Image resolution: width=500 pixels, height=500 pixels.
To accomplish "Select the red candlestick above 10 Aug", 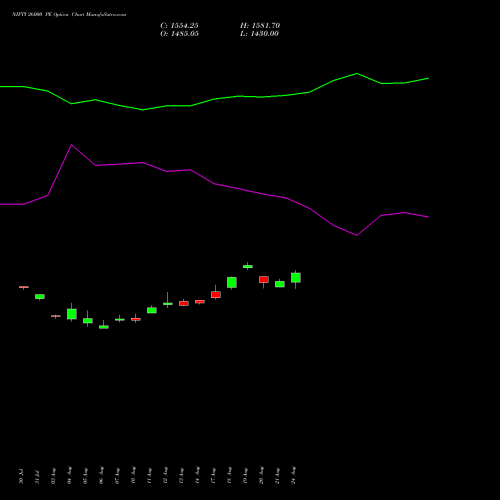I will click(x=136, y=319).
